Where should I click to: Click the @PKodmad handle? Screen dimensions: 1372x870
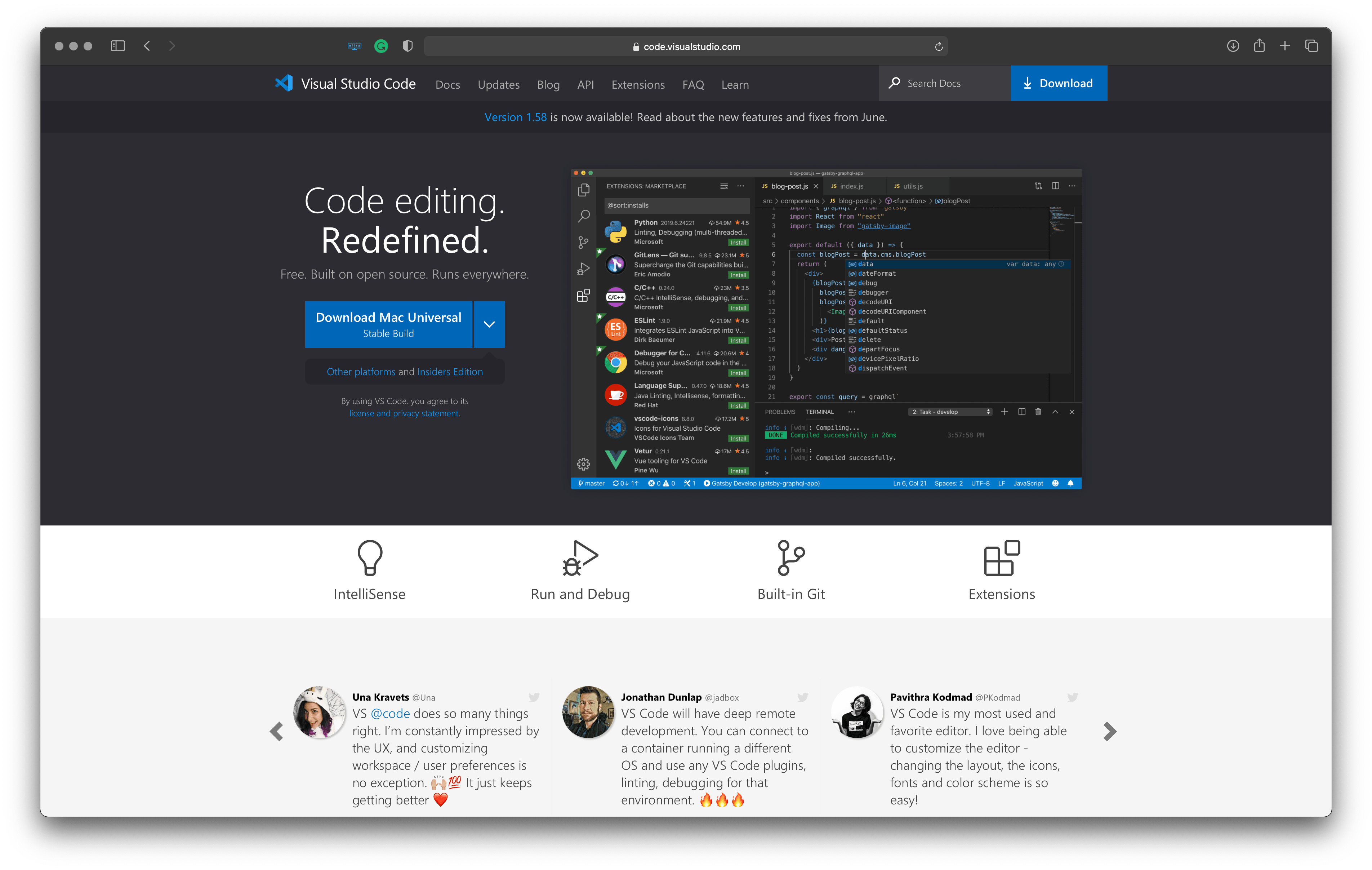click(998, 698)
